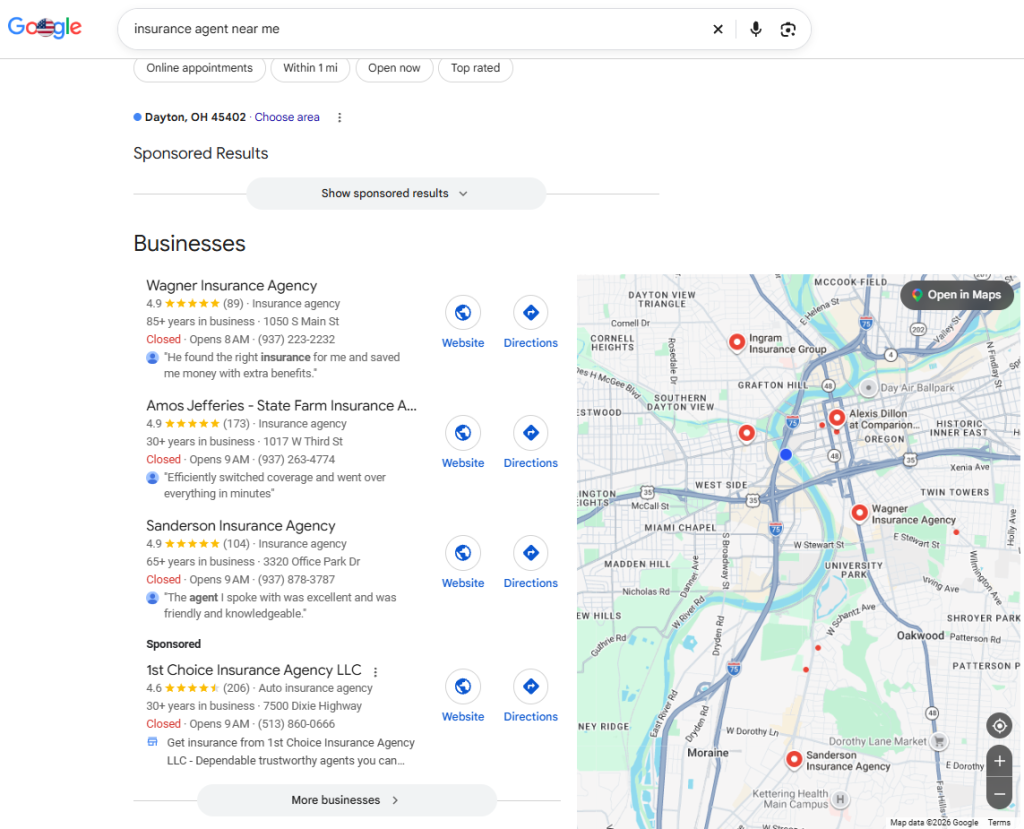The image size is (1024, 829).
Task: Toggle the Top rated filter chip
Action: [x=475, y=68]
